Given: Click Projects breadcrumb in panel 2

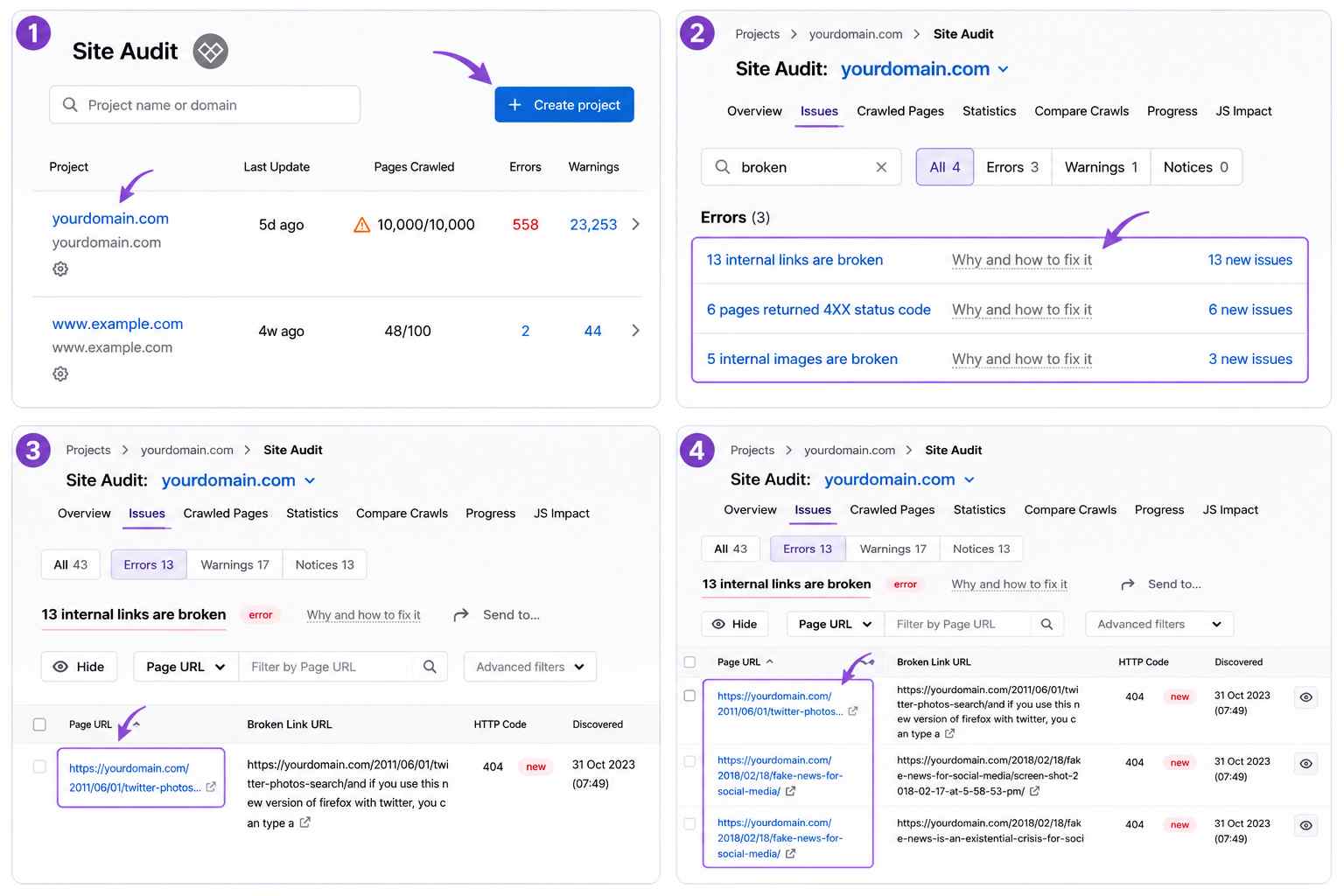Looking at the screenshot, I should [757, 34].
